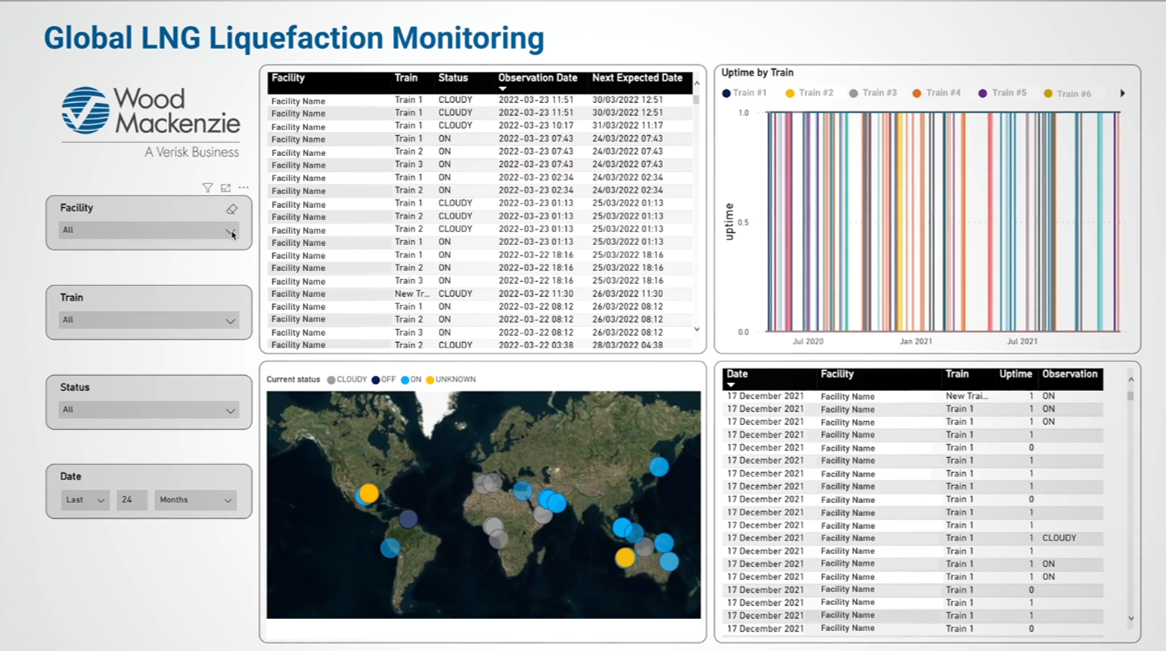The image size is (1166, 651).
Task: Sort the right table by the Uptime column
Action: [x=1015, y=374]
